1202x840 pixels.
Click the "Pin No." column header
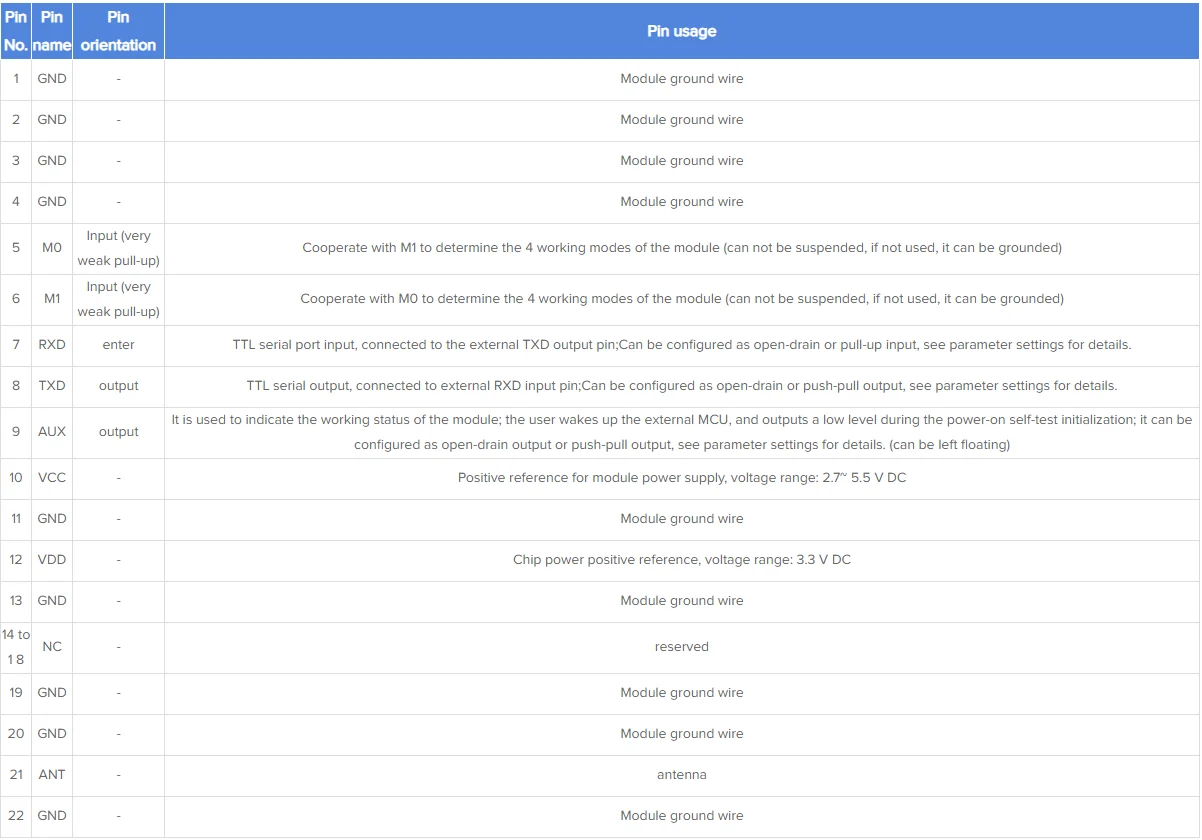pos(16,31)
